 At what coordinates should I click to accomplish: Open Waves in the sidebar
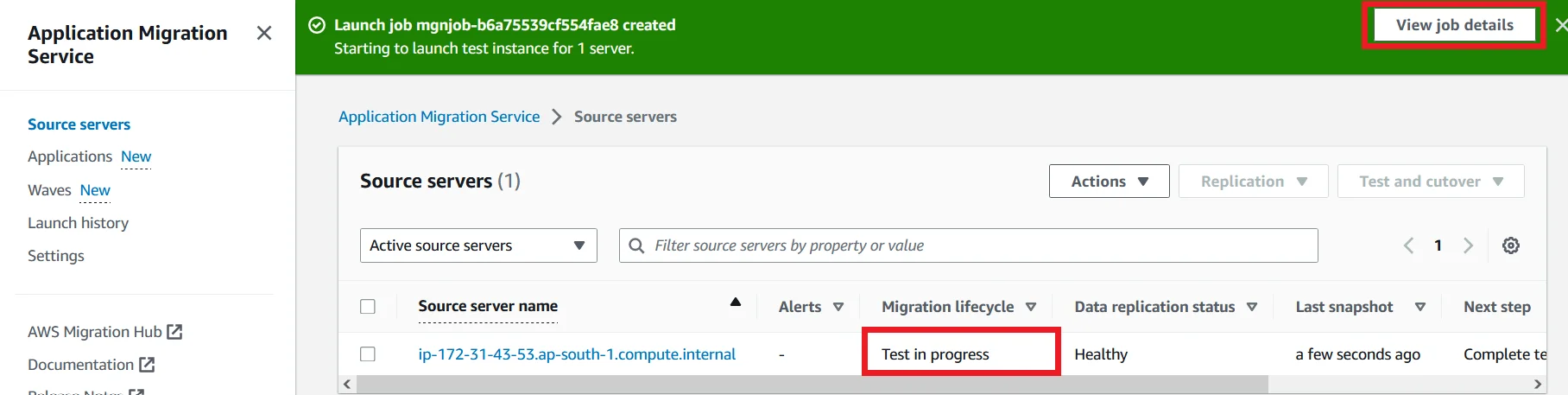point(49,189)
